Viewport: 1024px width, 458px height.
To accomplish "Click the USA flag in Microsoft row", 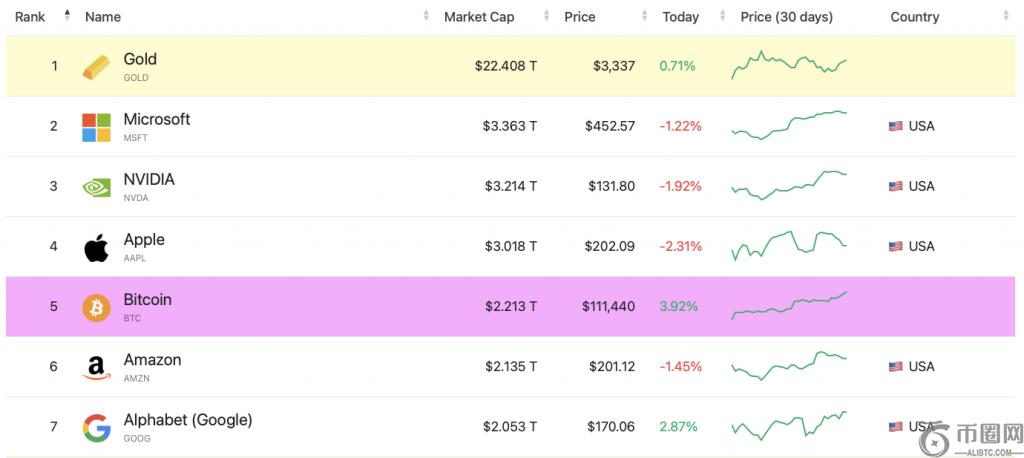I will pyautogui.click(x=895, y=127).
